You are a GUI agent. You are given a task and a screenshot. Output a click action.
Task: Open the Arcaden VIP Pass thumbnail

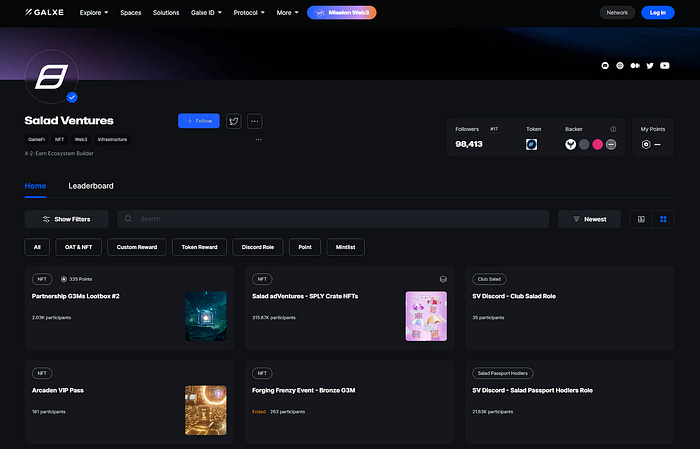(206, 410)
